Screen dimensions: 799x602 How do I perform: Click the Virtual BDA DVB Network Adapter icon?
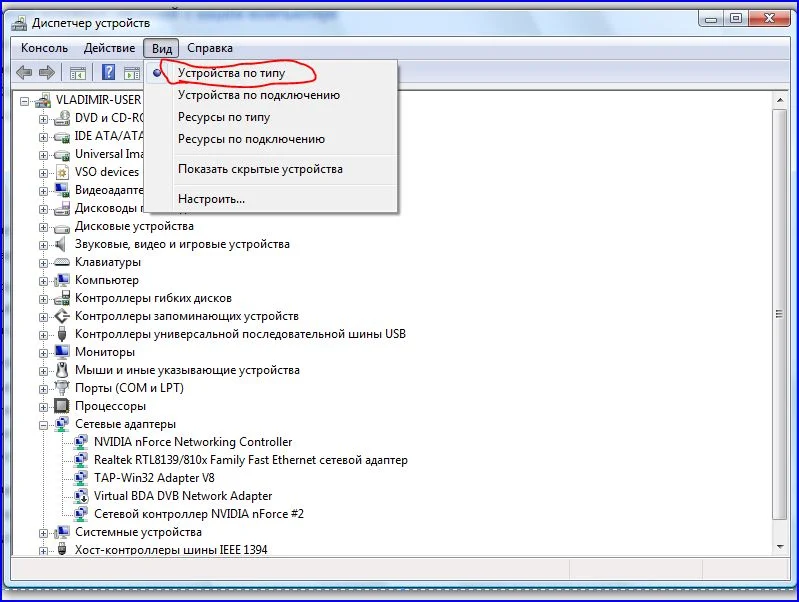[81, 496]
